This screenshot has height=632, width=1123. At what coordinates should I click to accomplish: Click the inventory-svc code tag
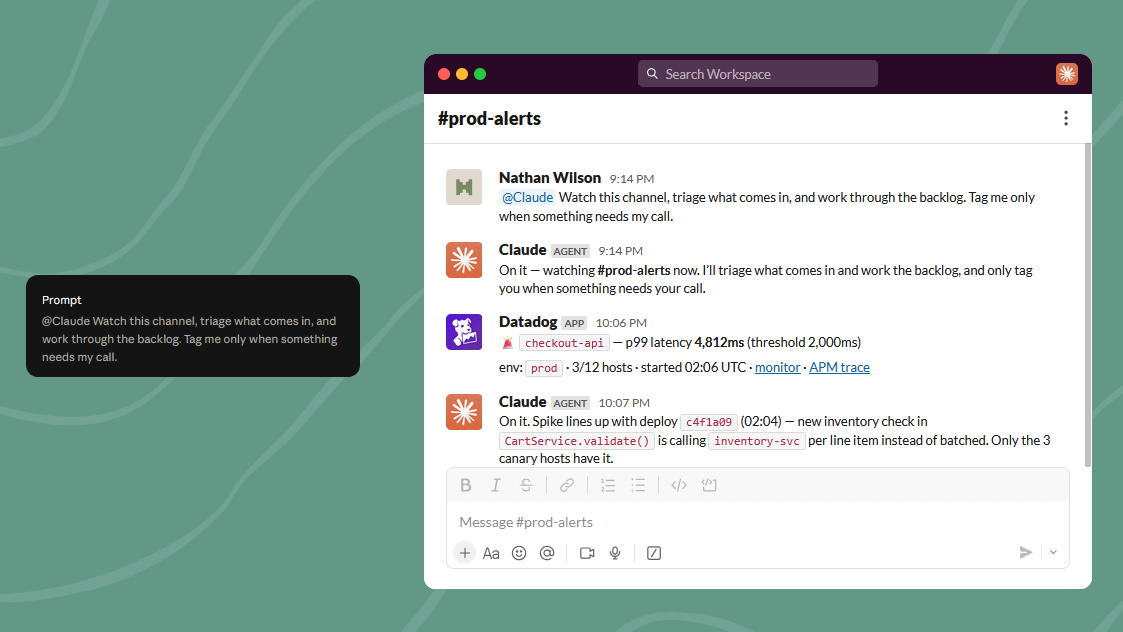pos(757,441)
